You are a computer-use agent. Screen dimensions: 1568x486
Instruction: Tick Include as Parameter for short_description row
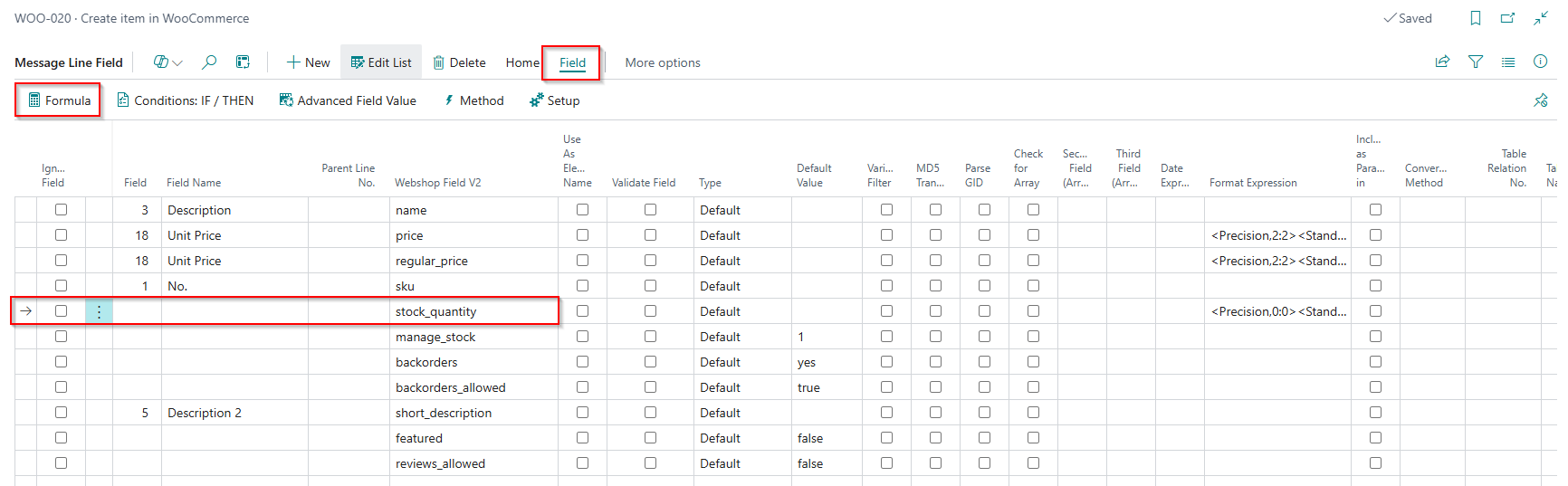pos(1375,412)
